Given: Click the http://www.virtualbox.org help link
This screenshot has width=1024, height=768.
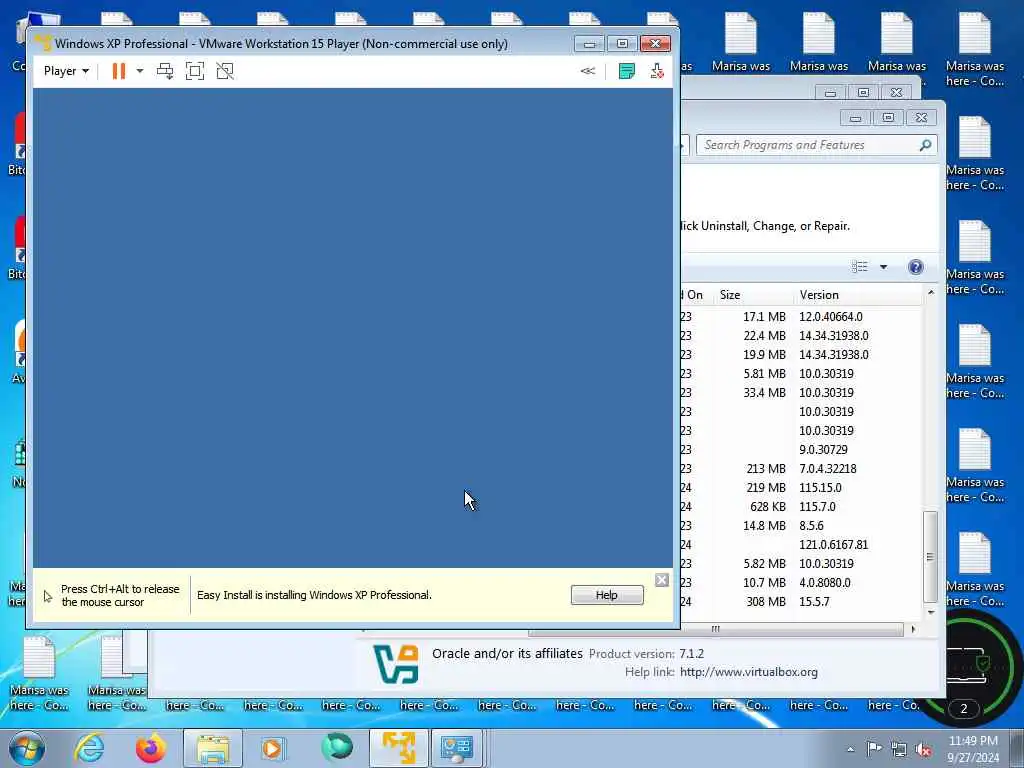Looking at the screenshot, I should (748, 672).
